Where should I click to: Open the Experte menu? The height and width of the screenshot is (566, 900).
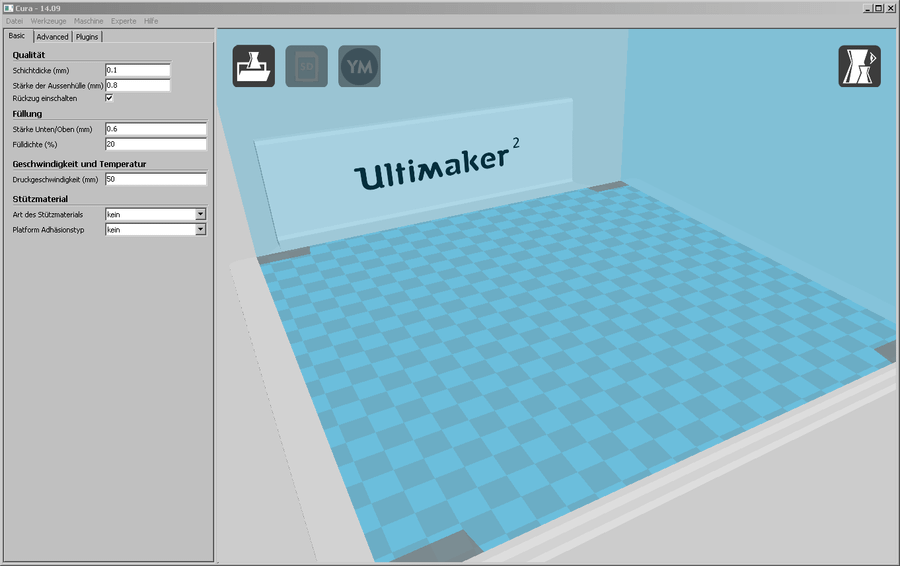123,21
